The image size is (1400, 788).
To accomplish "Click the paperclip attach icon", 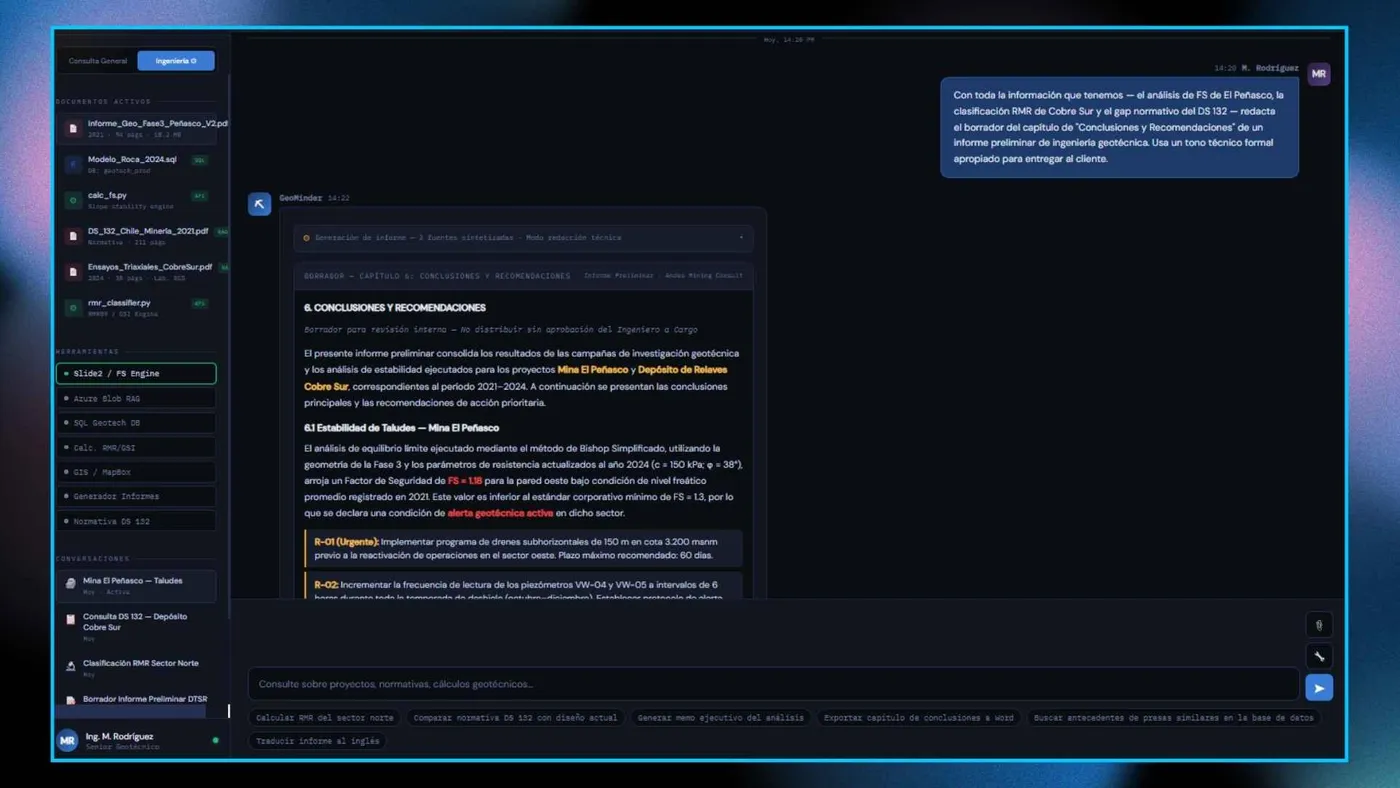I will (1319, 625).
